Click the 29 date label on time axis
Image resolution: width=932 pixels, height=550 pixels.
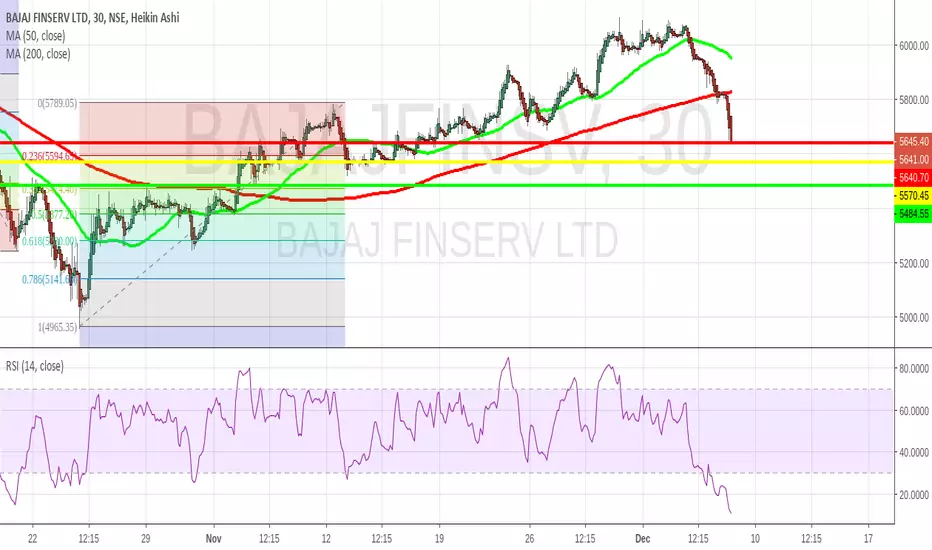pos(146,539)
